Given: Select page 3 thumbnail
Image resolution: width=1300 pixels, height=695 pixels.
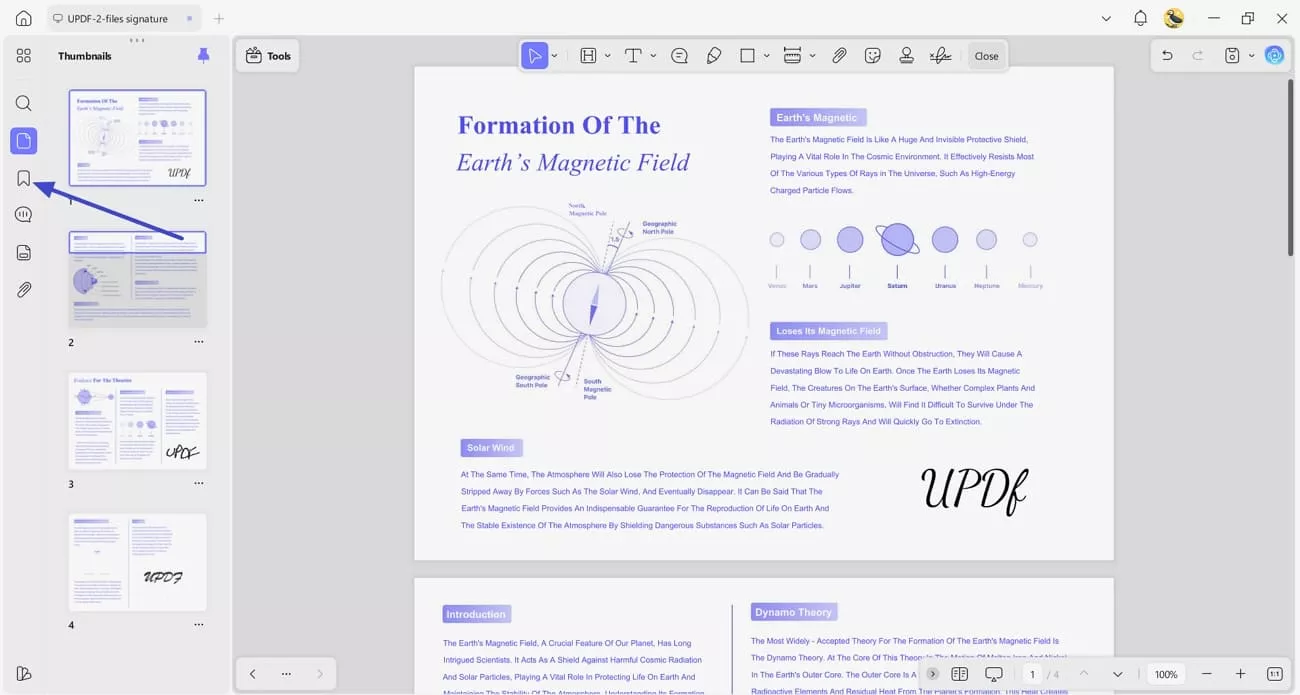Looking at the screenshot, I should point(137,420).
